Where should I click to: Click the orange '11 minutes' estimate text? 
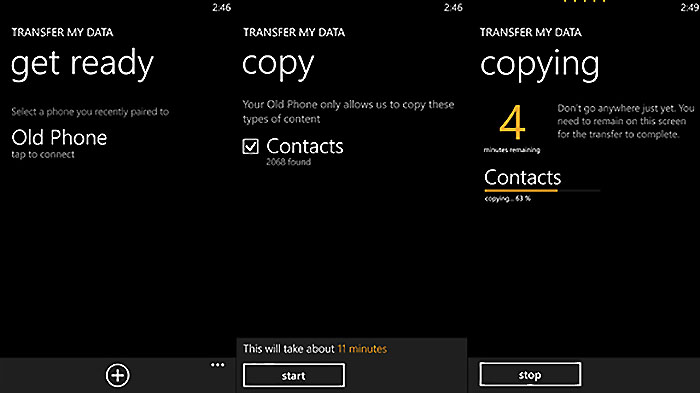coord(362,349)
